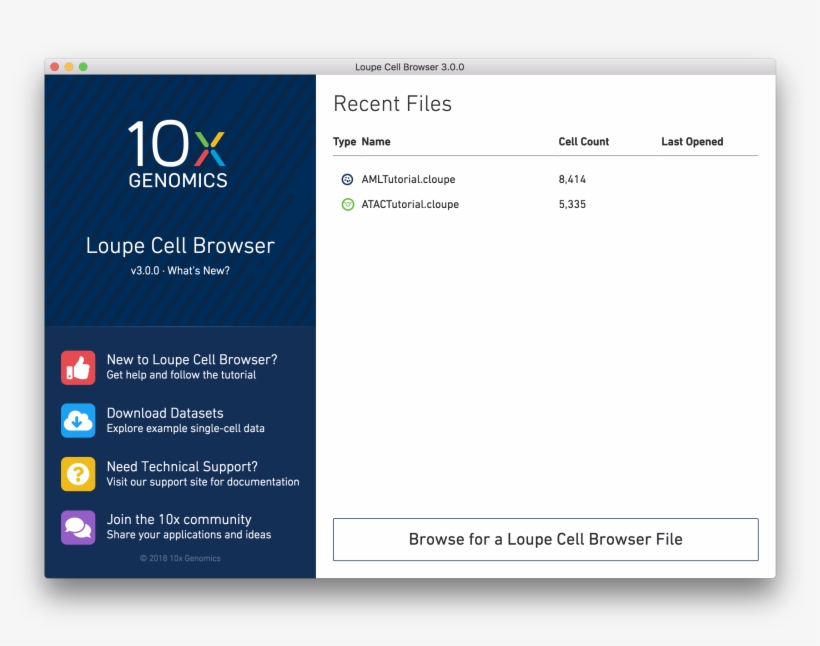
Task: Click 'Explore example single-cell data' text
Action: tap(186, 428)
